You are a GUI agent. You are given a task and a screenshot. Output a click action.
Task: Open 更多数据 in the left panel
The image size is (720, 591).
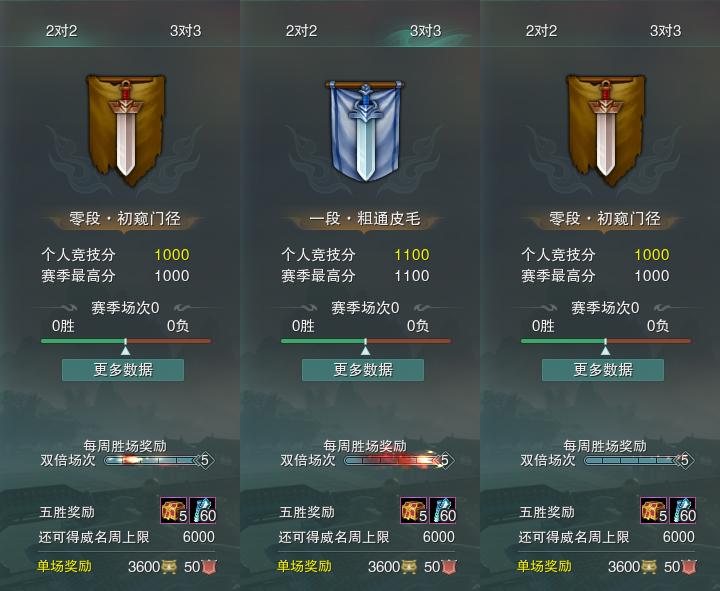tap(123, 370)
